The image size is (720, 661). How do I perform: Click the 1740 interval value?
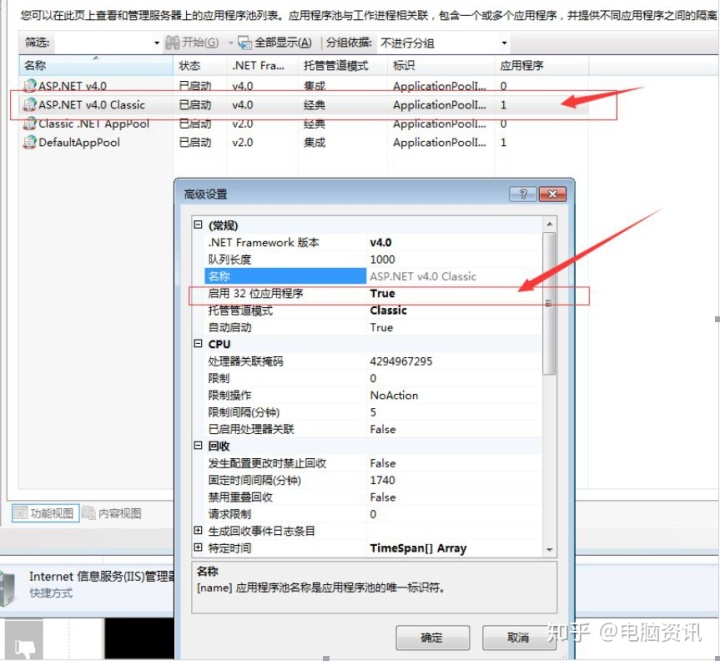coord(382,480)
